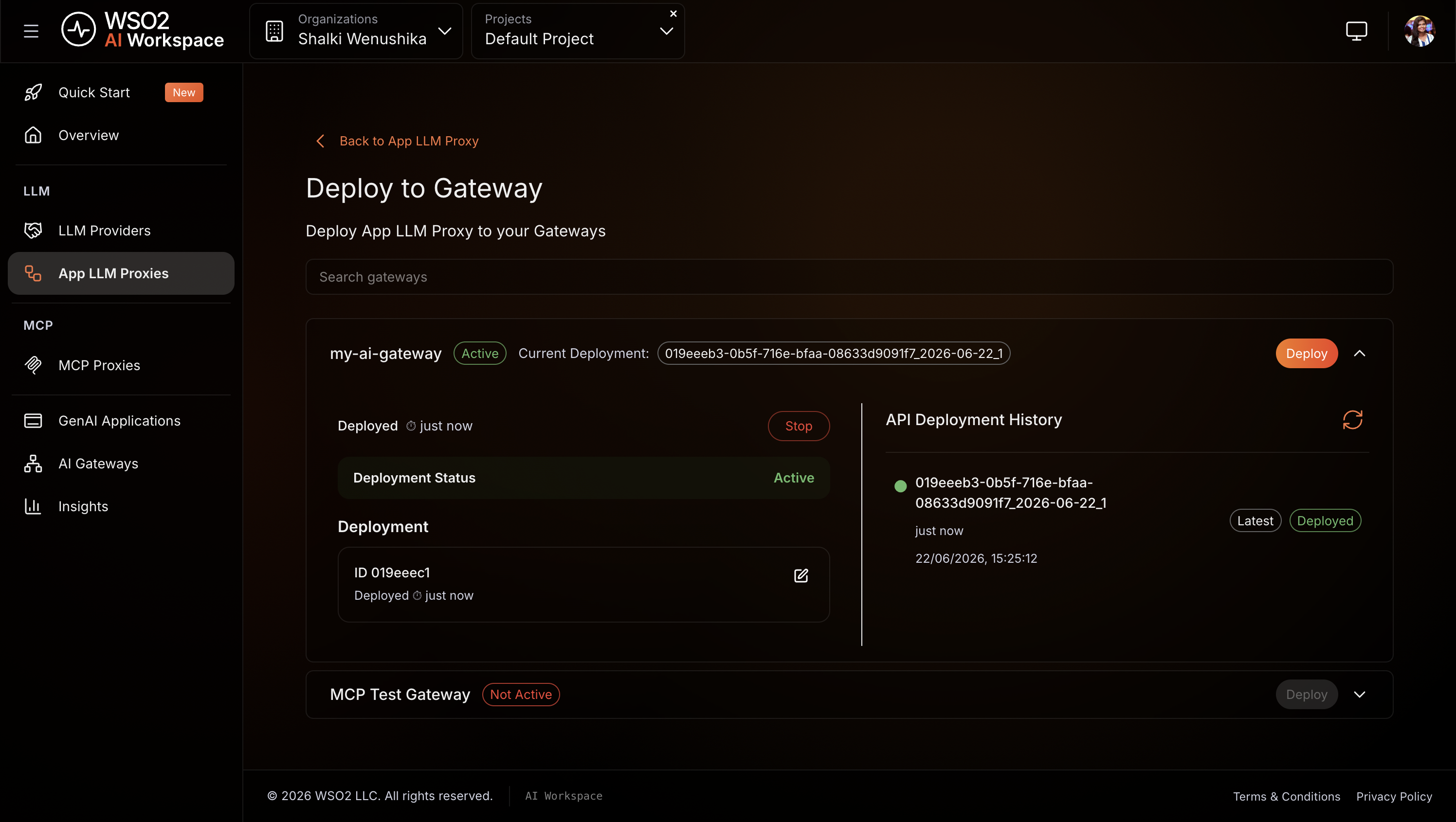Screen dimensions: 1456x822
Task: Click the New badge beside Quick Start
Action: [x=183, y=92]
